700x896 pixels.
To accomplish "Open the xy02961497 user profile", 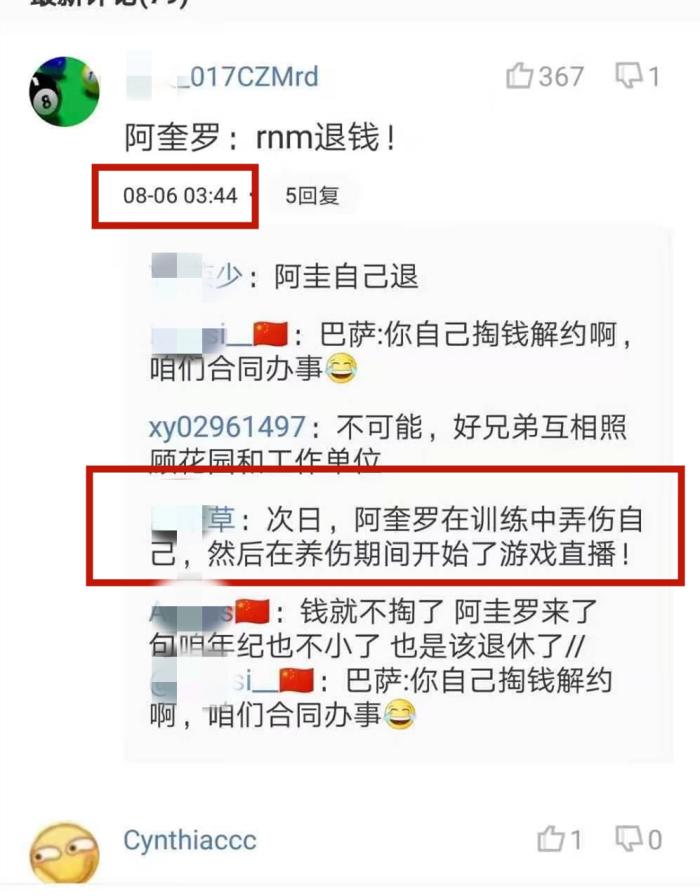I will (x=227, y=427).
